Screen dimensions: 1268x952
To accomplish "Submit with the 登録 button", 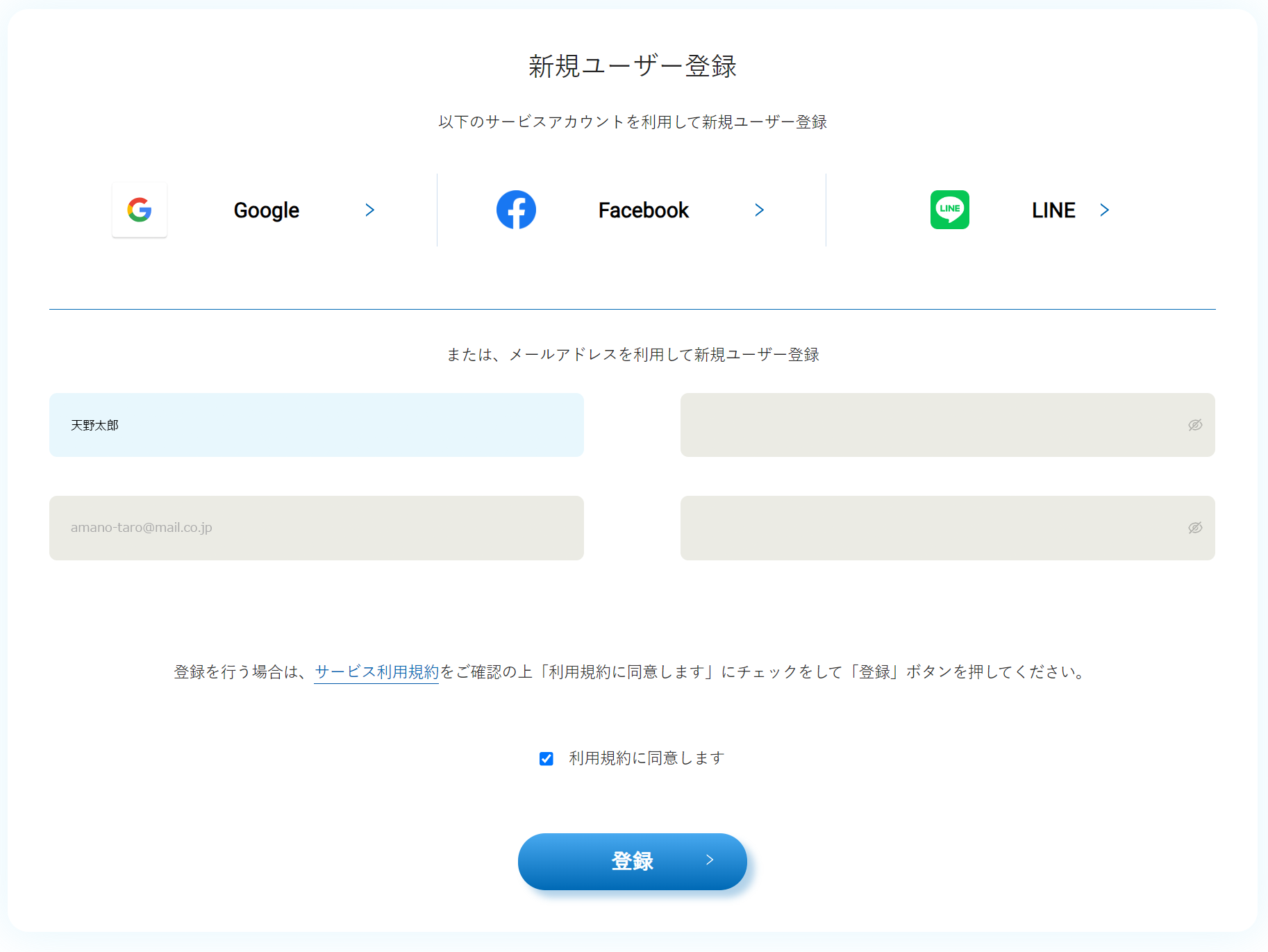I will tap(633, 861).
